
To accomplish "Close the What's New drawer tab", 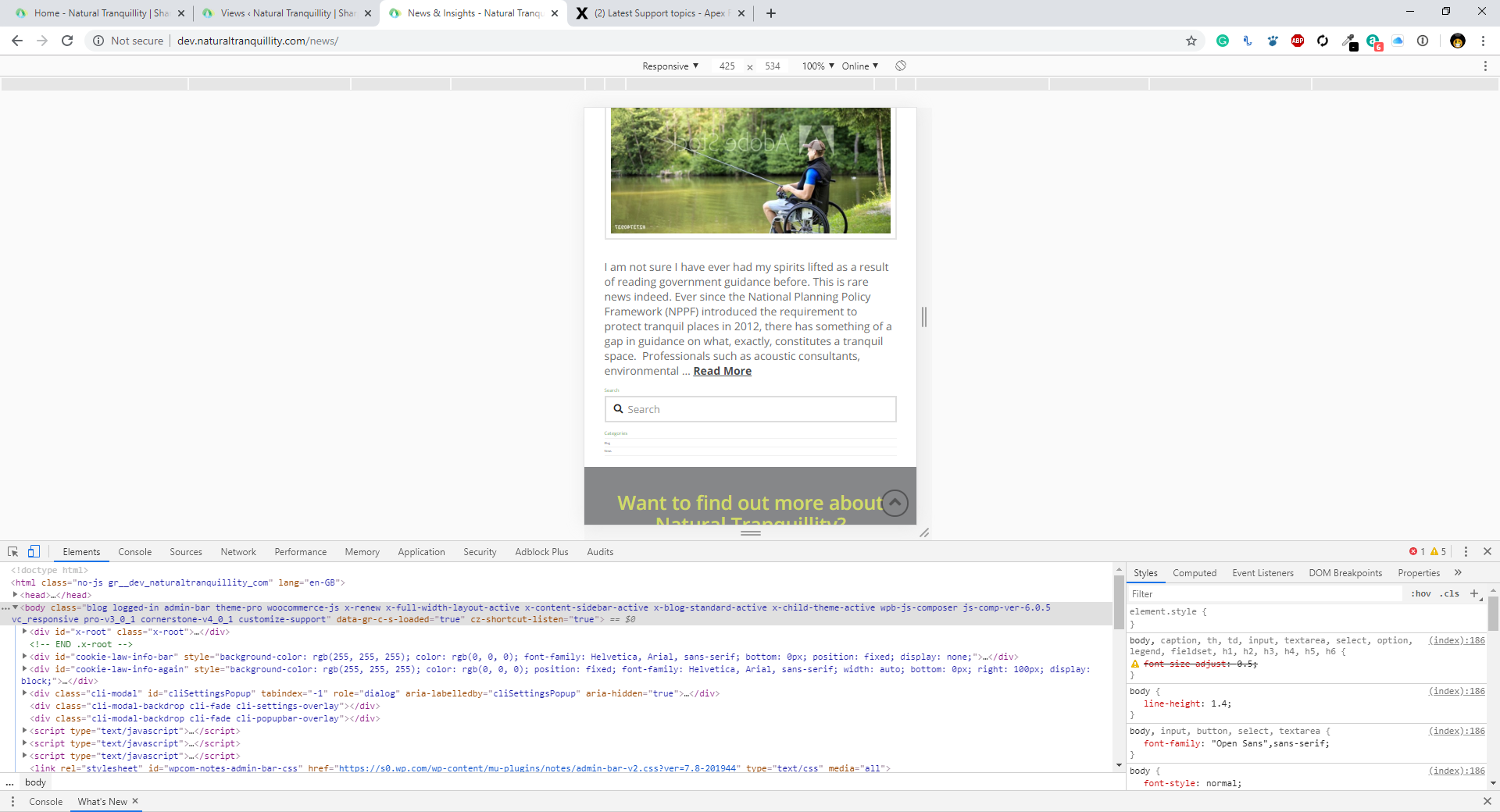I will (x=135, y=801).
